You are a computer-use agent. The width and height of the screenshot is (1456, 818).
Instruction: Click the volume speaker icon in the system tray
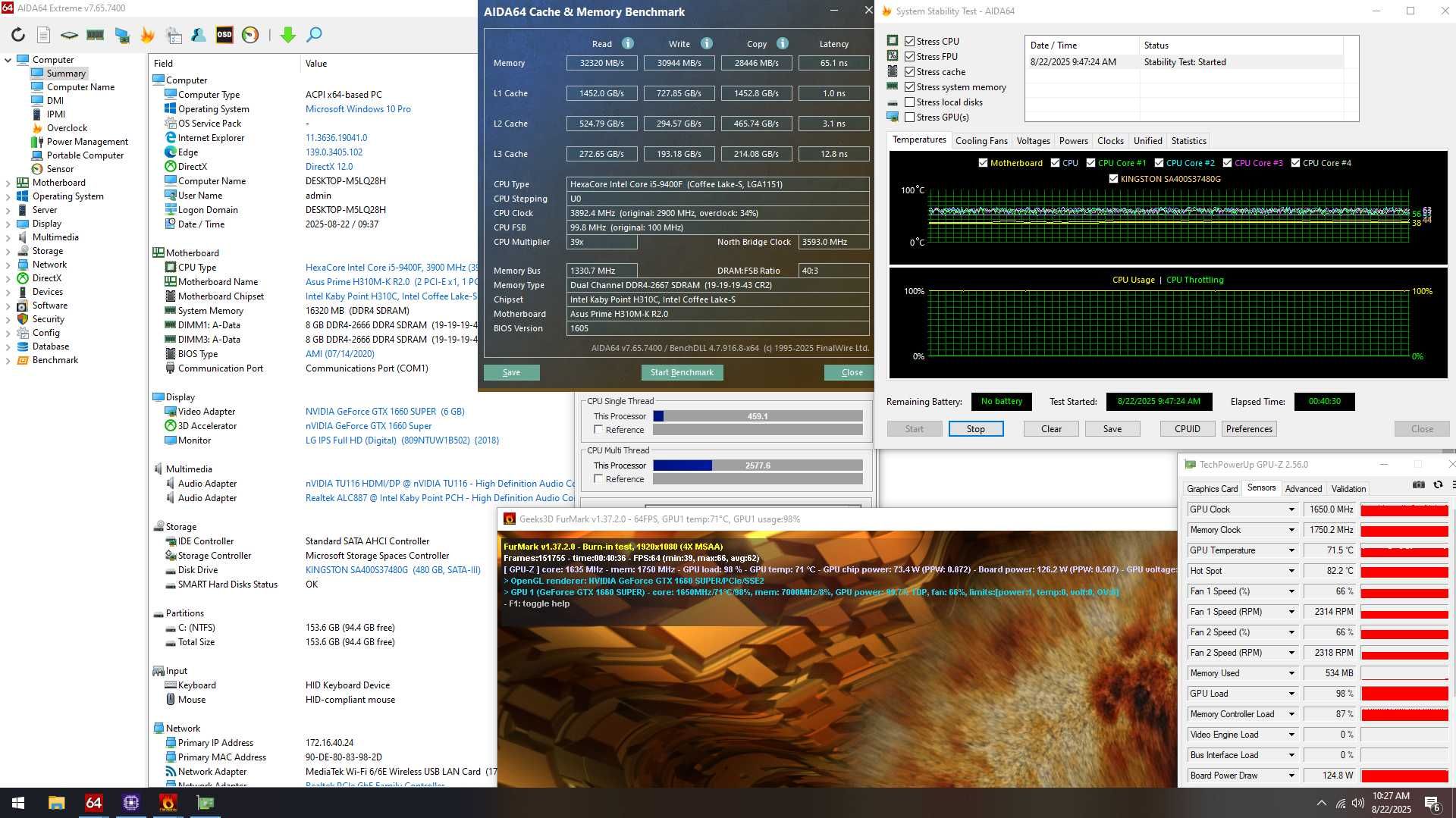(1357, 804)
